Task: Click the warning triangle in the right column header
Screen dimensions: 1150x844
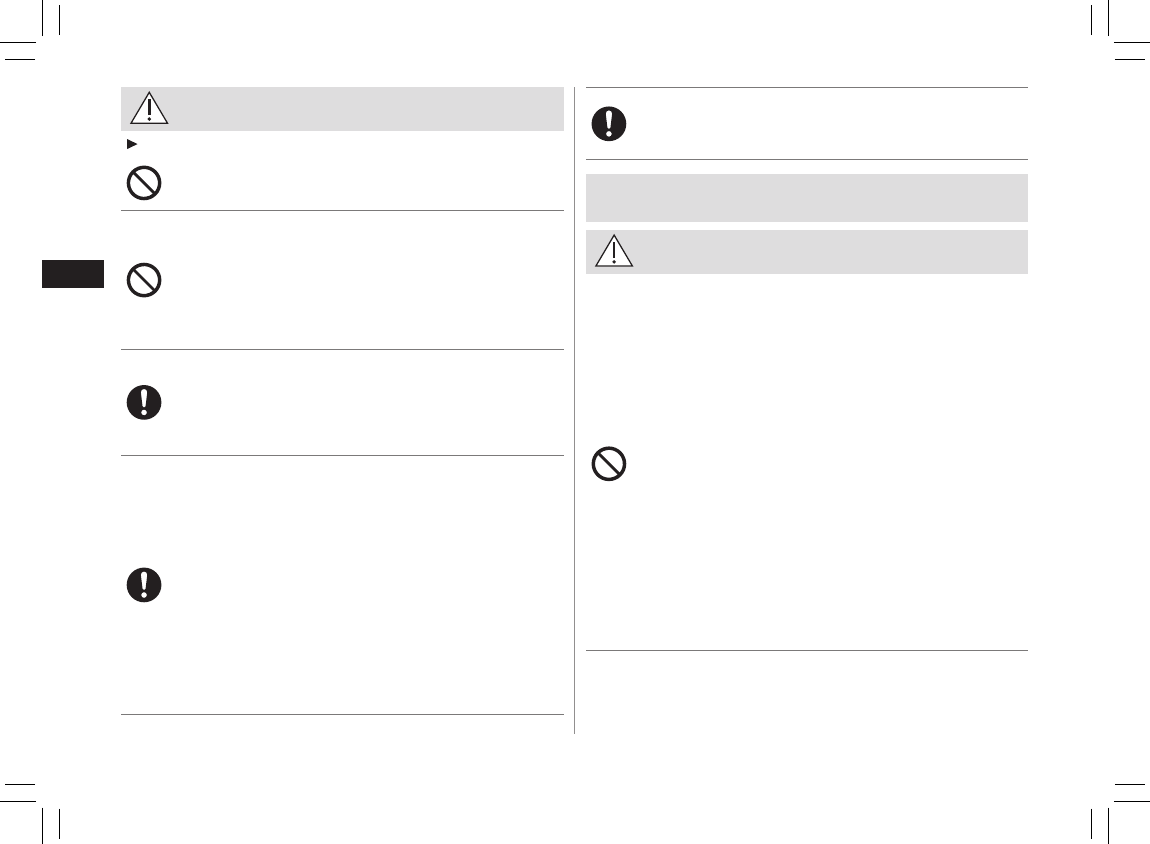Action: [x=614, y=252]
